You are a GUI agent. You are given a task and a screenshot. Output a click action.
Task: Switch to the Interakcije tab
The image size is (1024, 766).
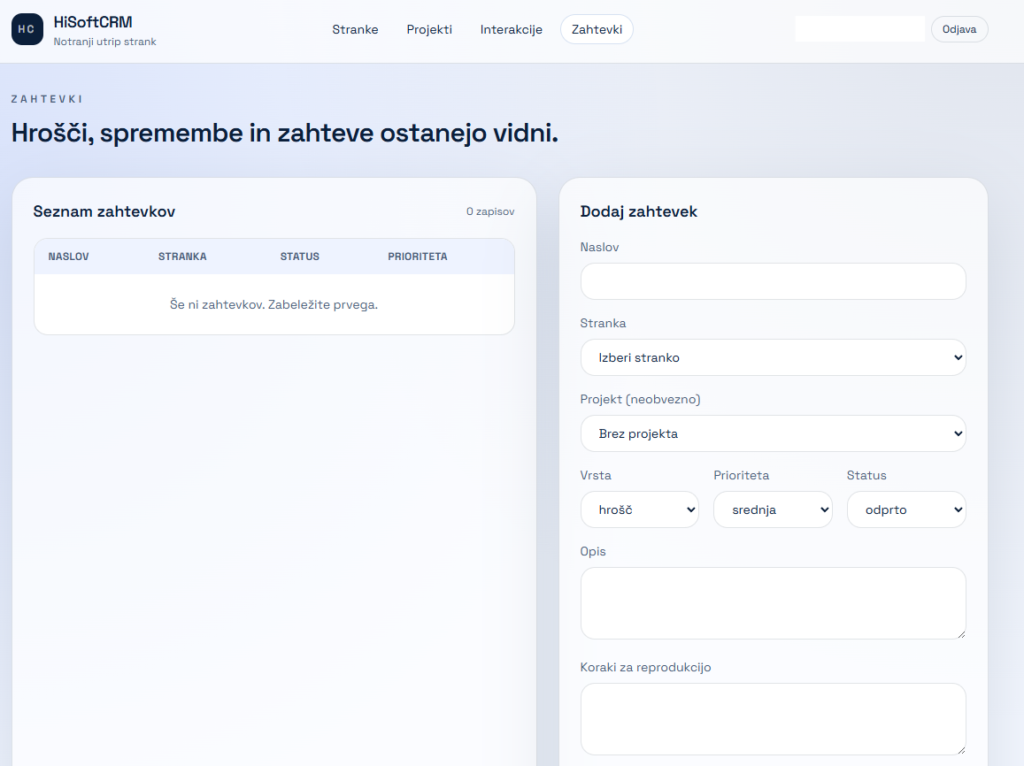pos(511,29)
